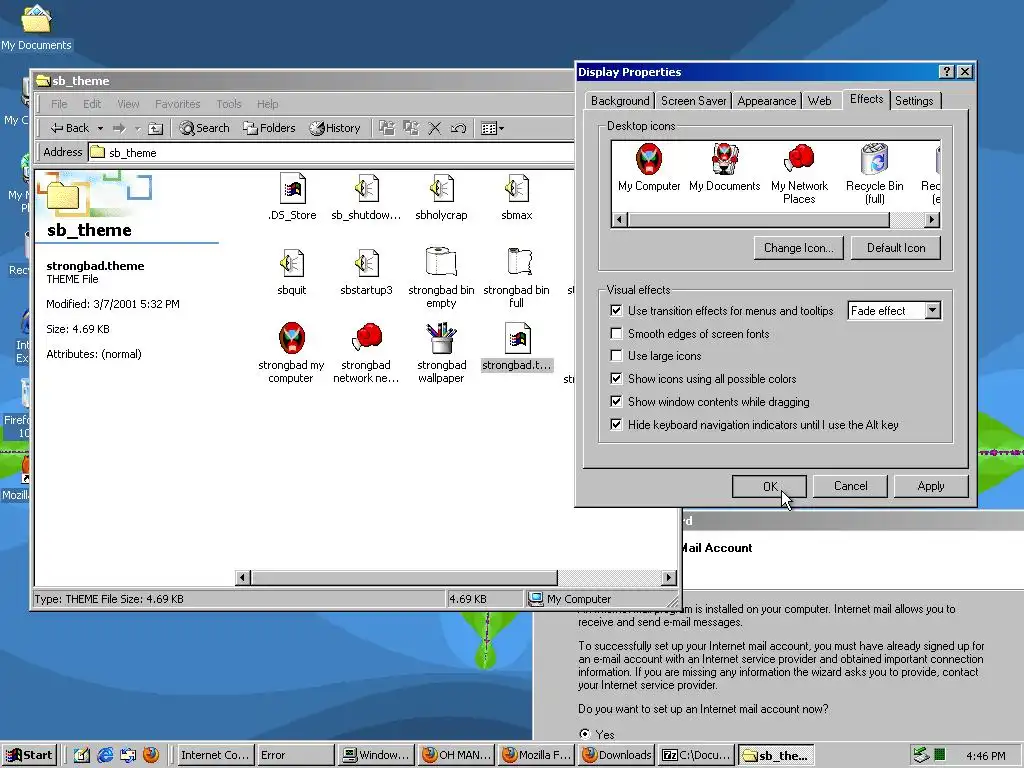This screenshot has width=1024, height=768.
Task: Toggle Show icons using all possible colors
Action: (616, 378)
